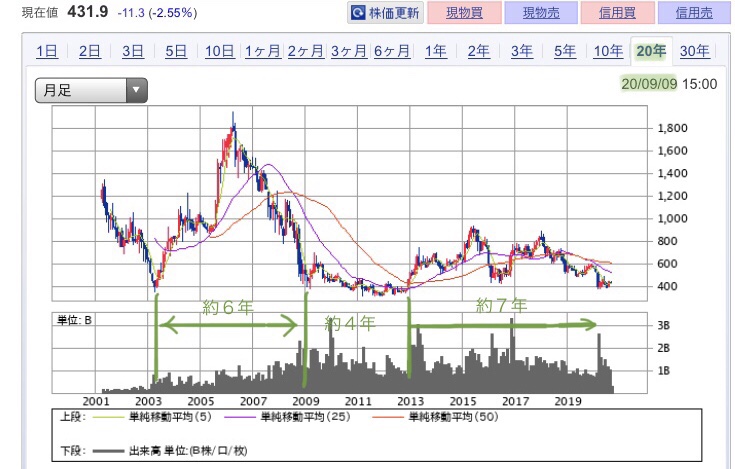This screenshot has height=469, width=735.
Task: Open the 現物売 order button
Action: click(x=541, y=13)
